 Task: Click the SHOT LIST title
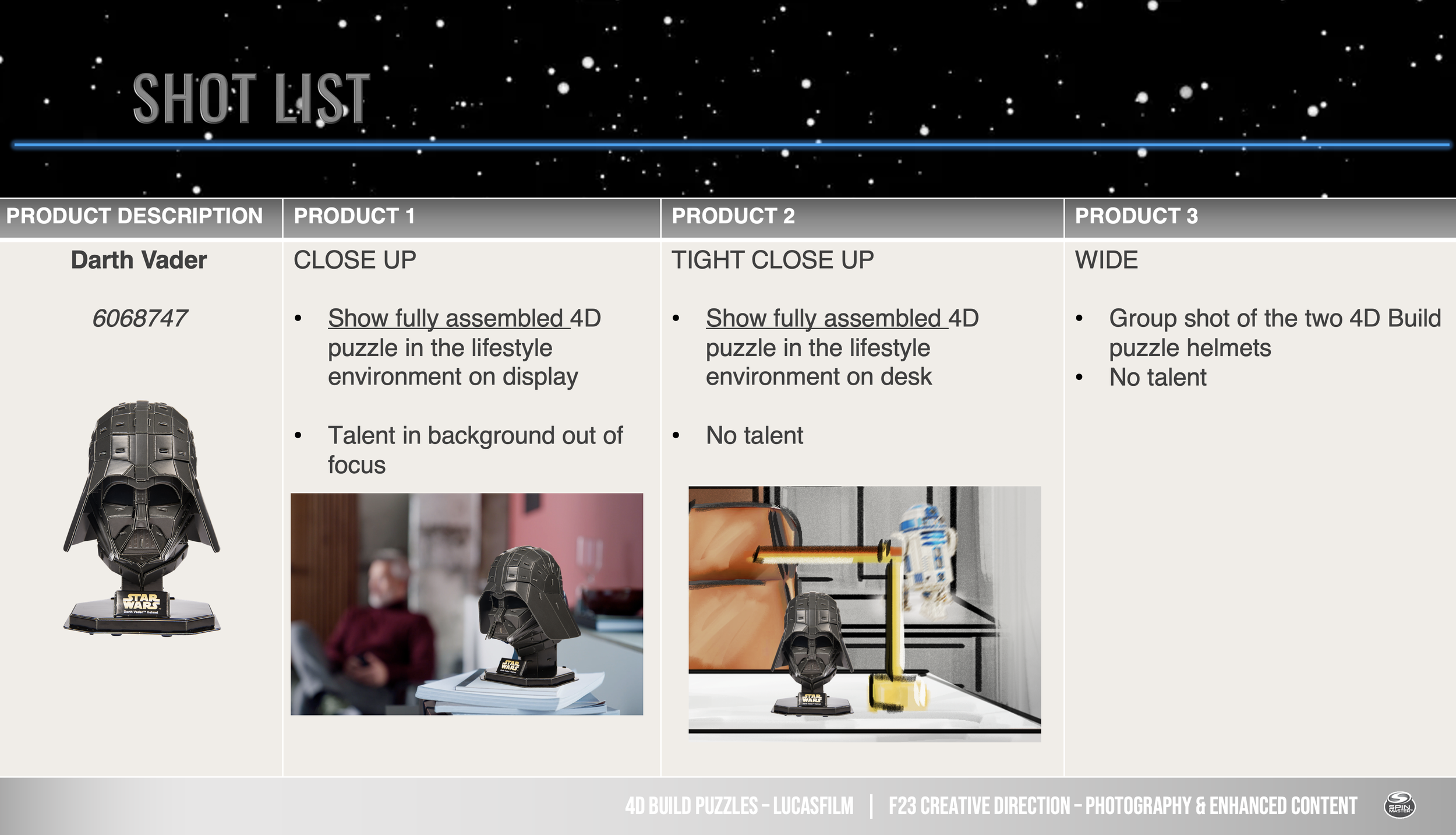pyautogui.click(x=251, y=98)
